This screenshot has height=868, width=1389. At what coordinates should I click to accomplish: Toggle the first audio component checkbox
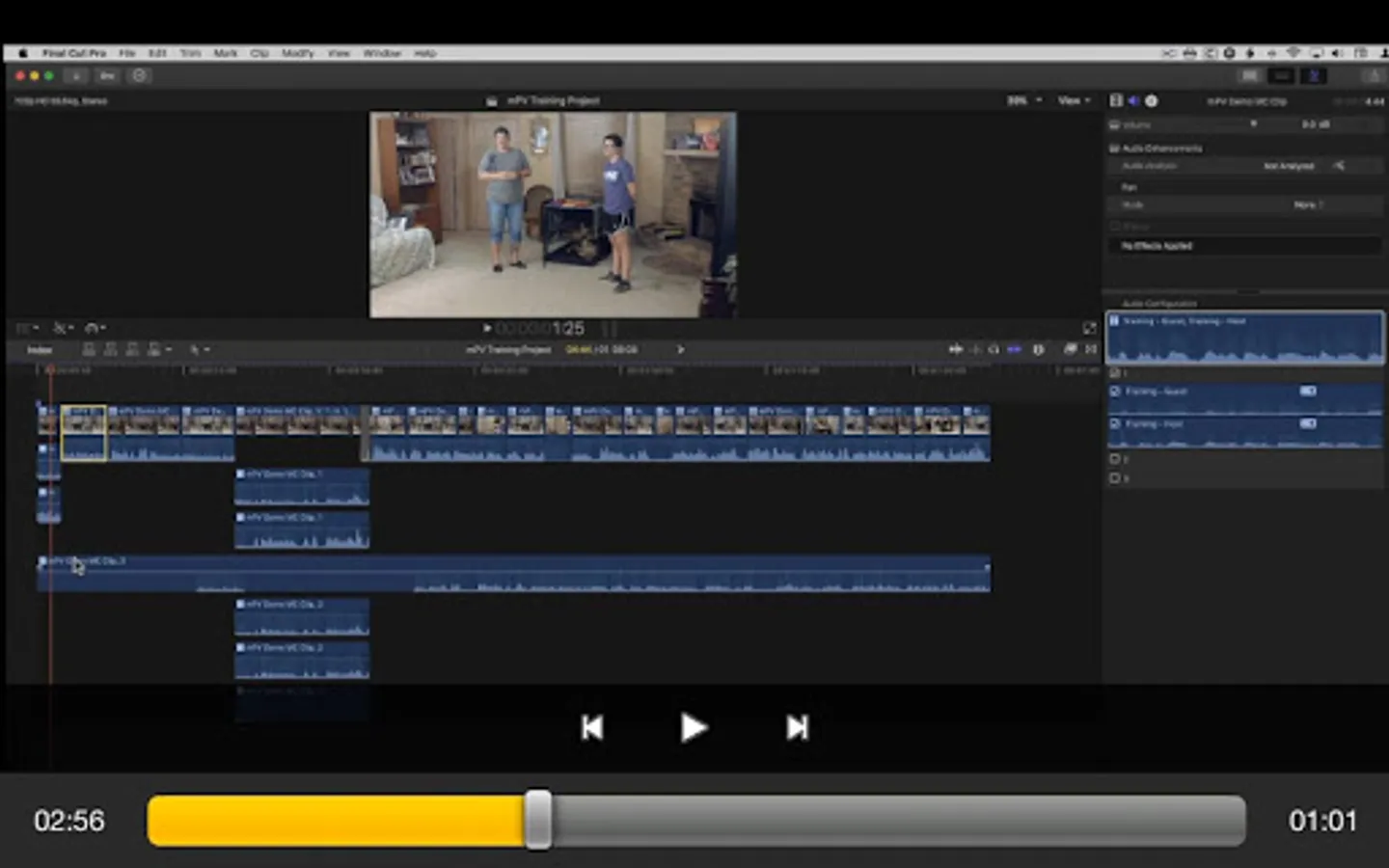(x=1116, y=392)
